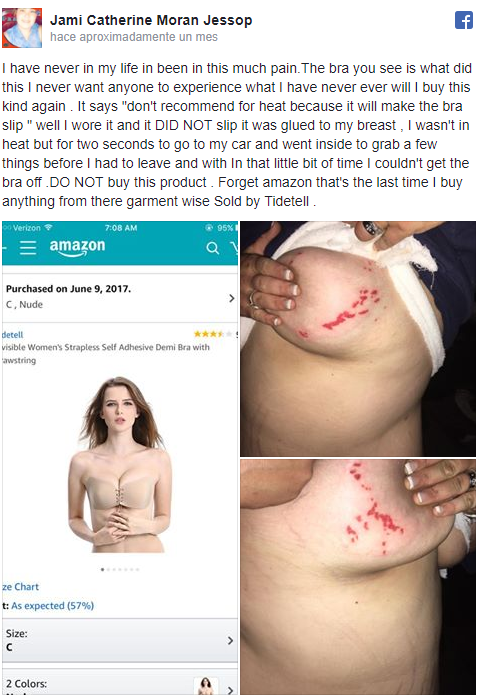Select the nude color swatch thumbnail

206,685
